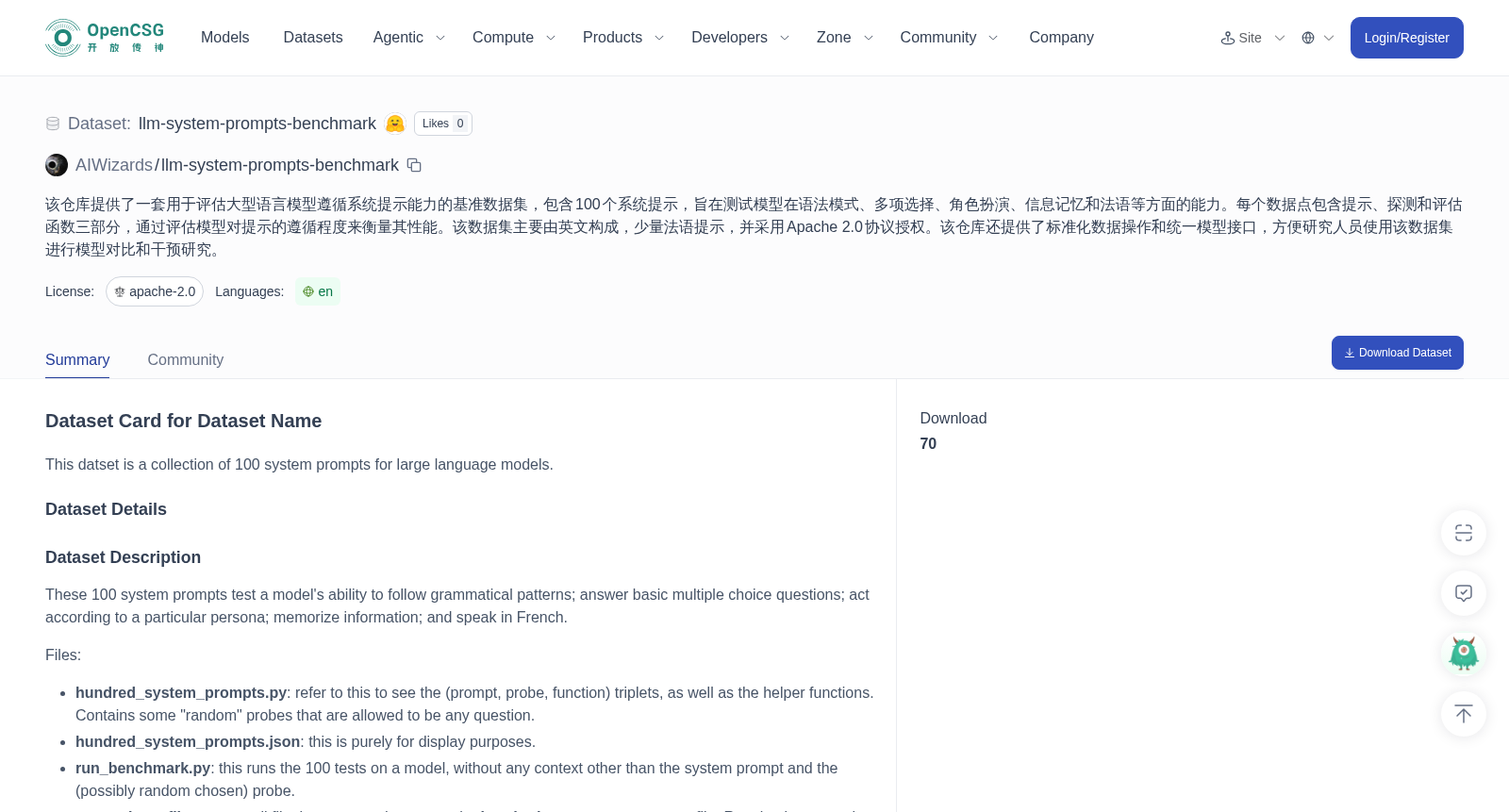Screen dimensions: 1509x812
Task: Open the Models nav item
Action: coord(225,38)
